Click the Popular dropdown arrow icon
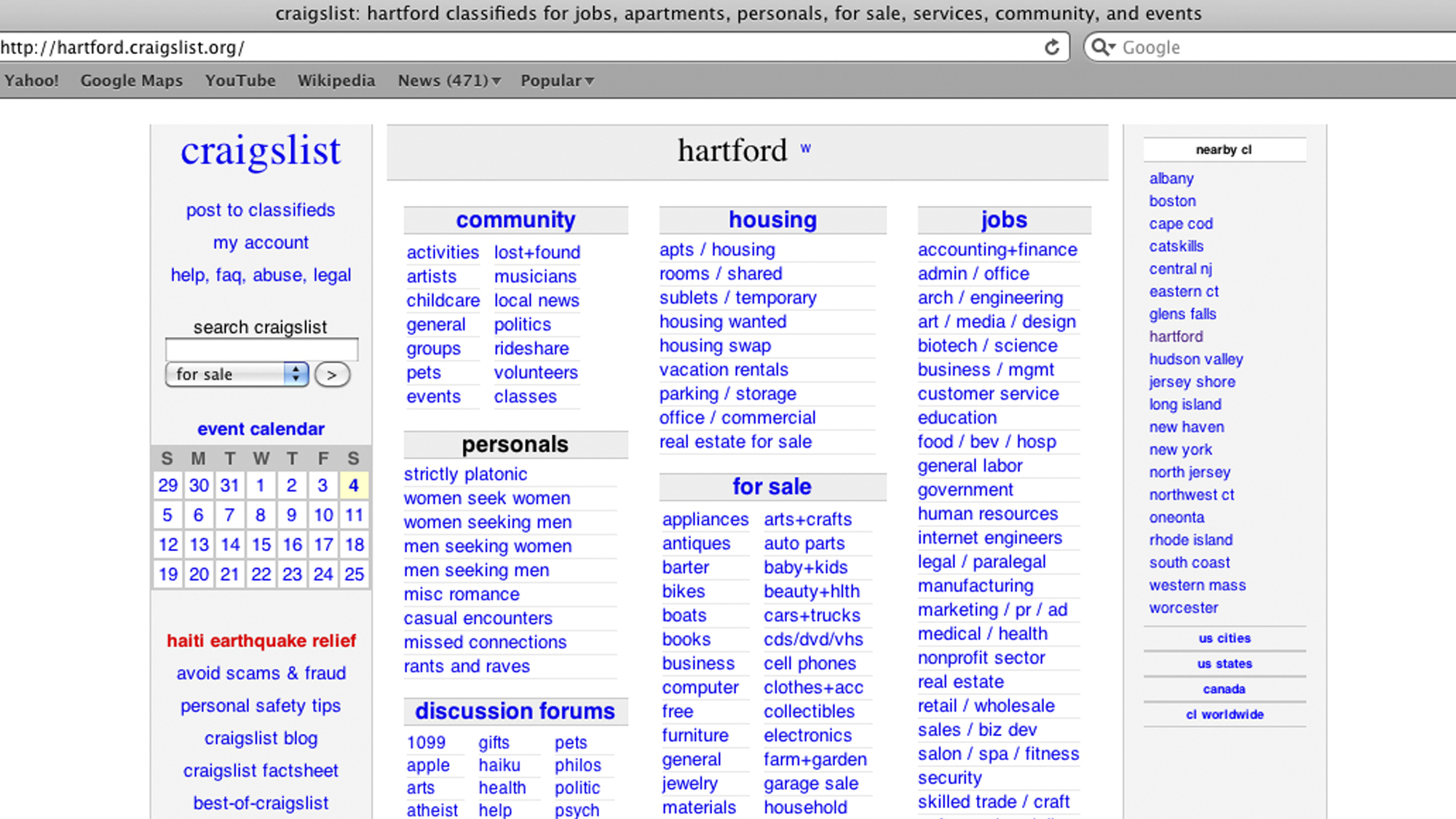This screenshot has width=1456, height=819. 590,81
